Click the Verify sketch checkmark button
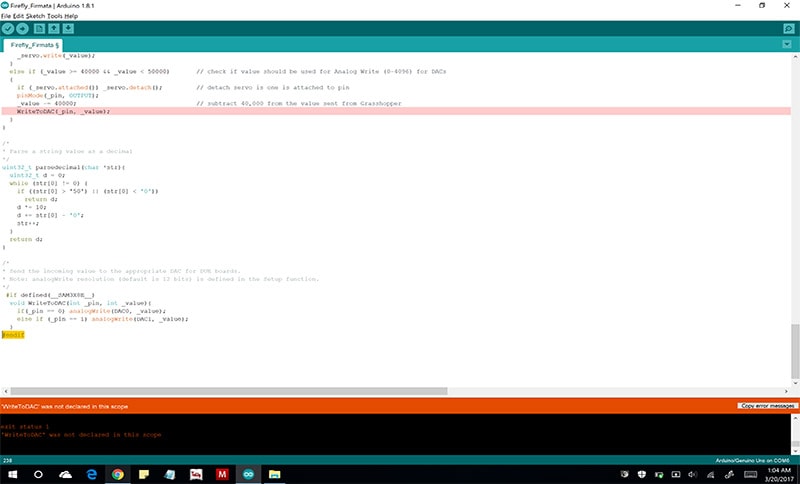 (x=8, y=29)
